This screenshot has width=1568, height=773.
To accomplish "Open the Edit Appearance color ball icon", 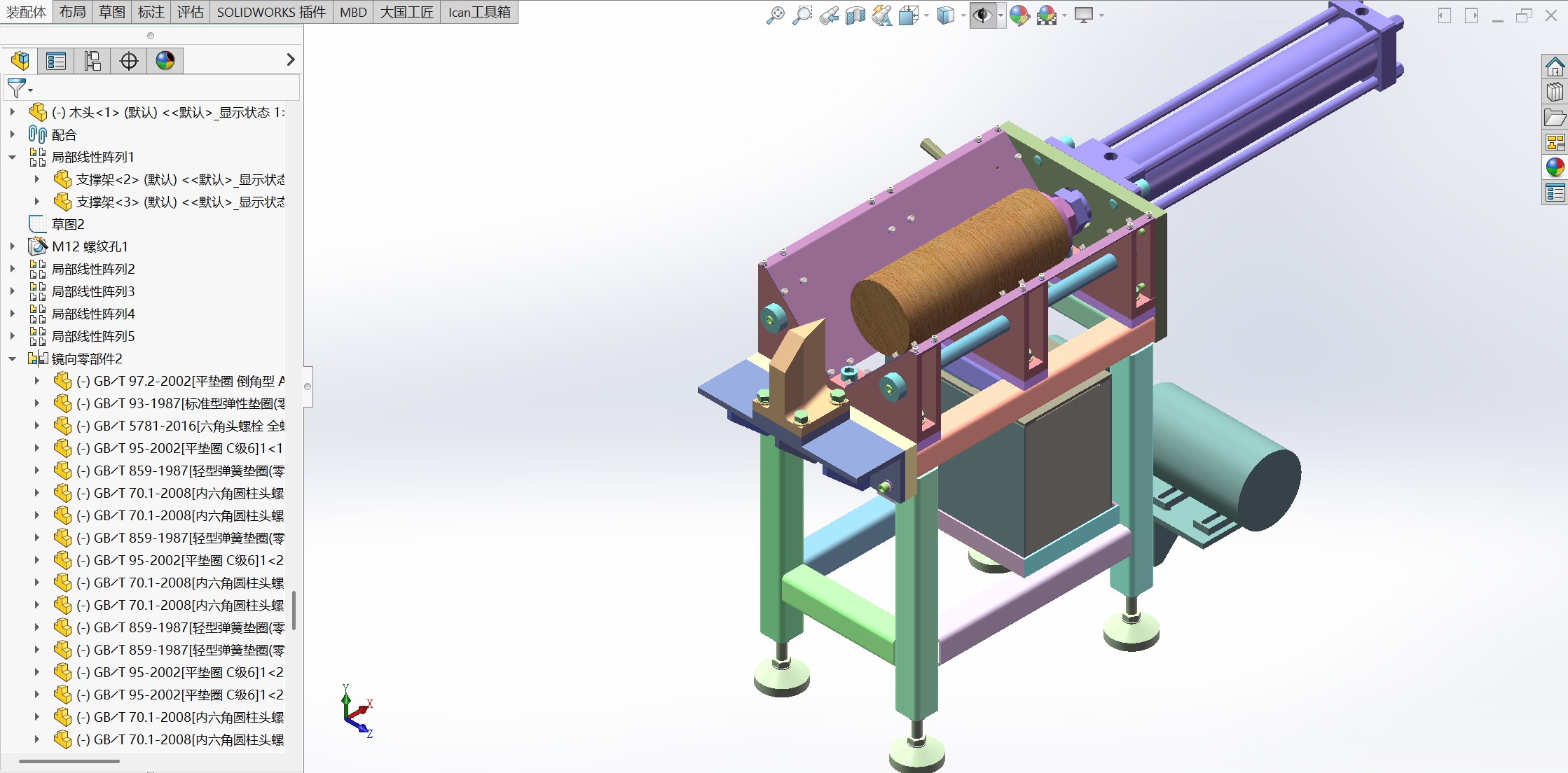I will pos(1019,15).
